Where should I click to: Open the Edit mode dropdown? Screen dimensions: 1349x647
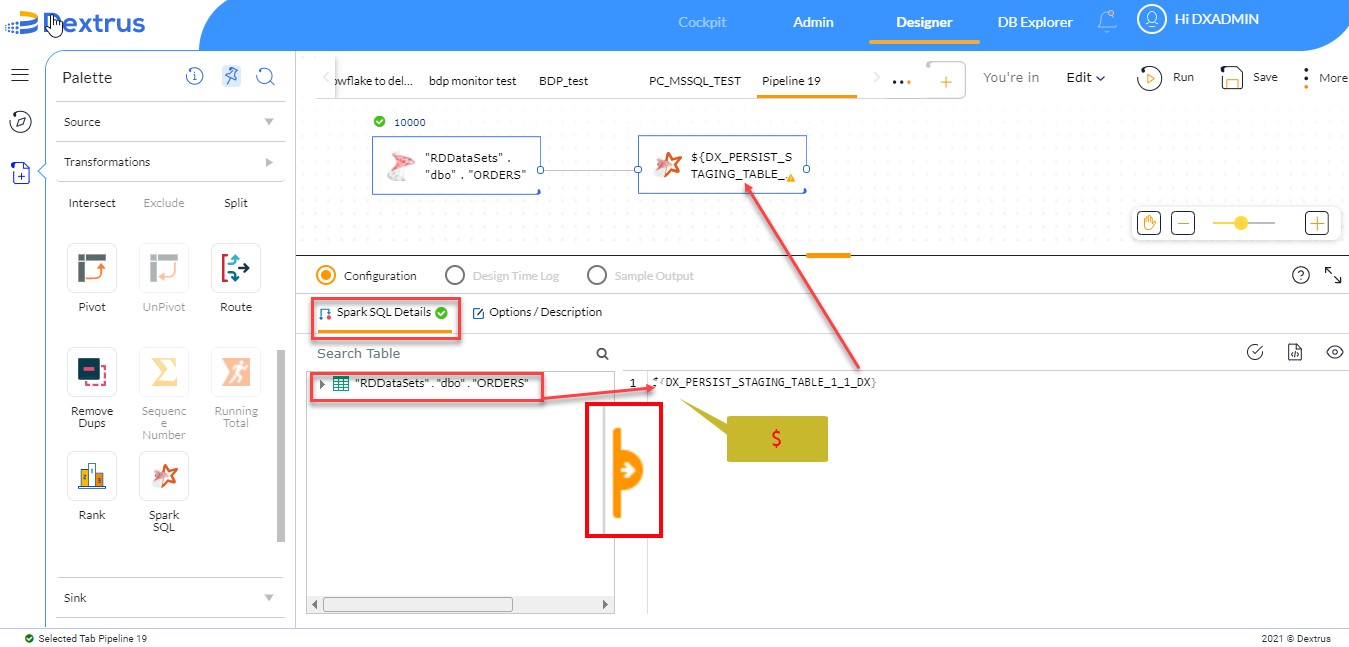[x=1086, y=78]
